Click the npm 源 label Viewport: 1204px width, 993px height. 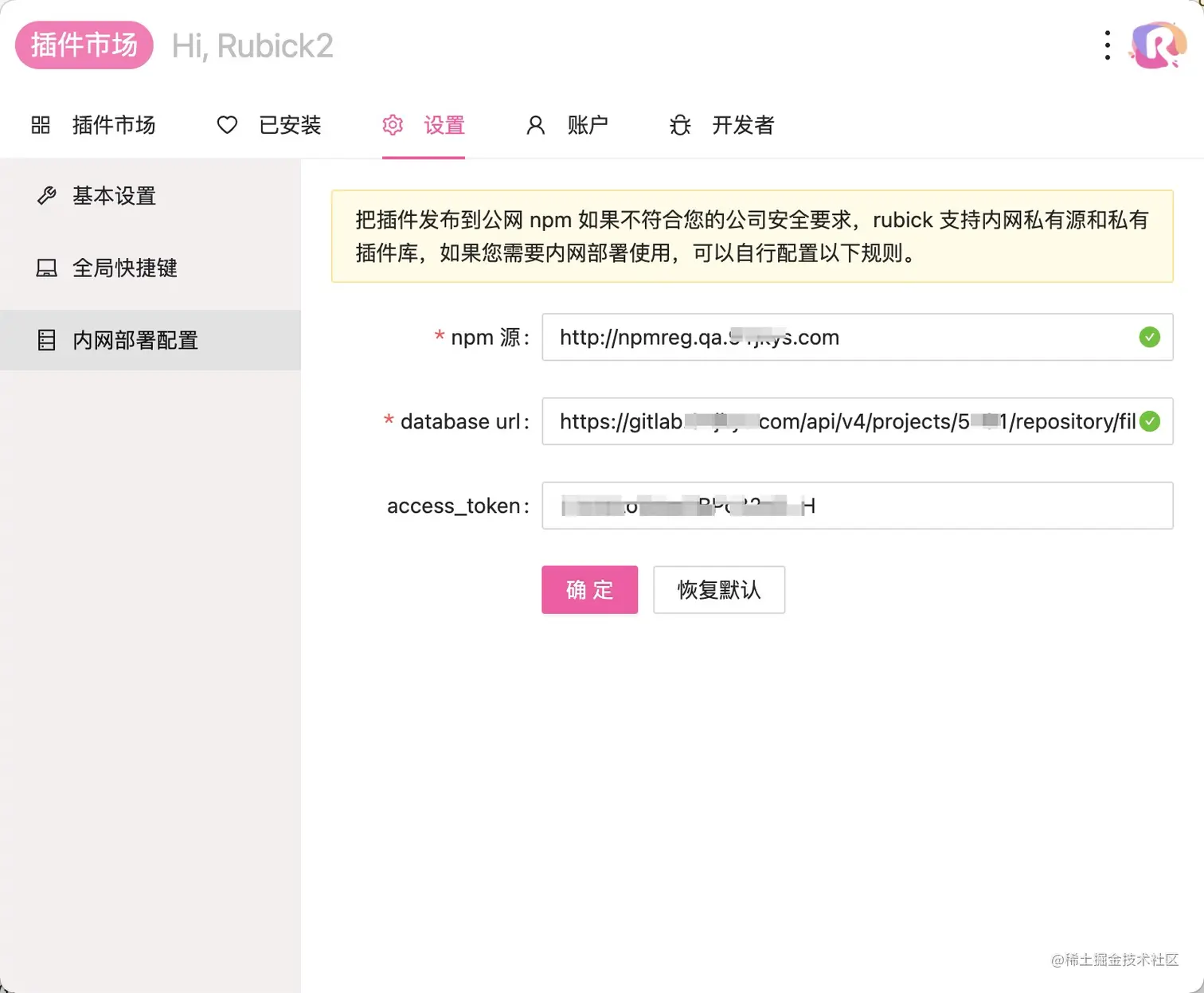(x=485, y=338)
